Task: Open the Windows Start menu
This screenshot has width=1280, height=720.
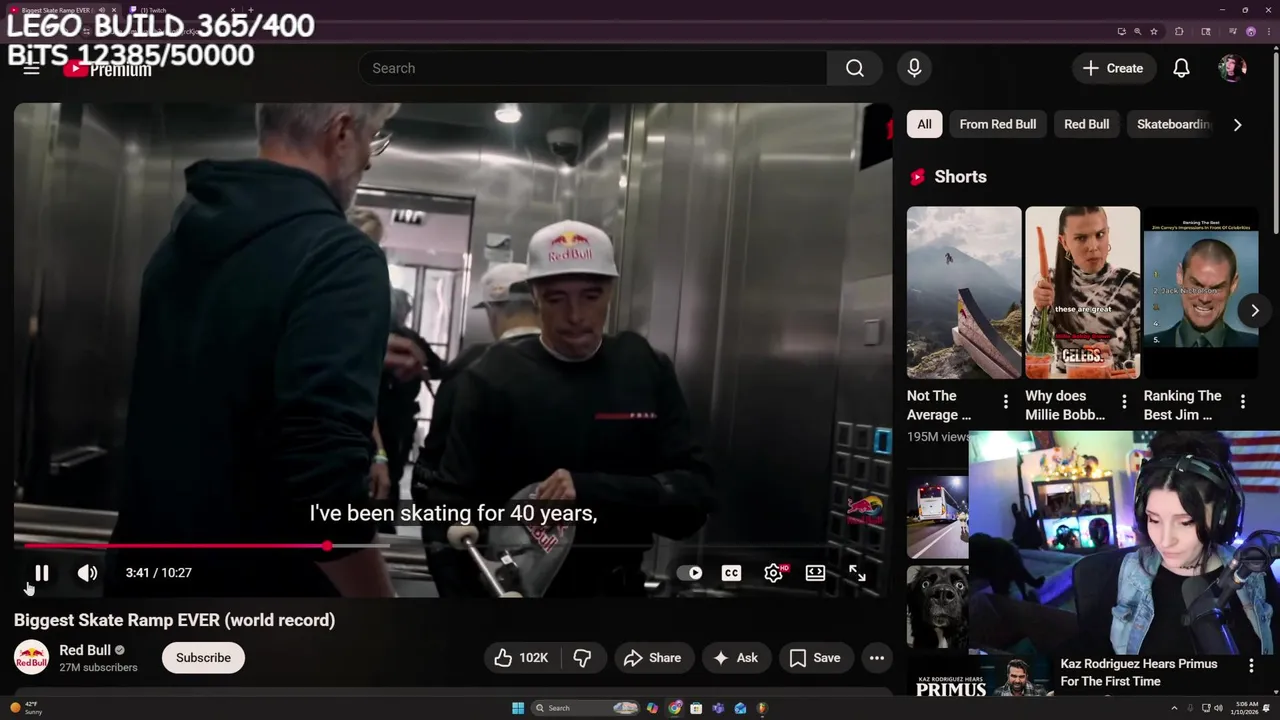Action: coord(518,708)
